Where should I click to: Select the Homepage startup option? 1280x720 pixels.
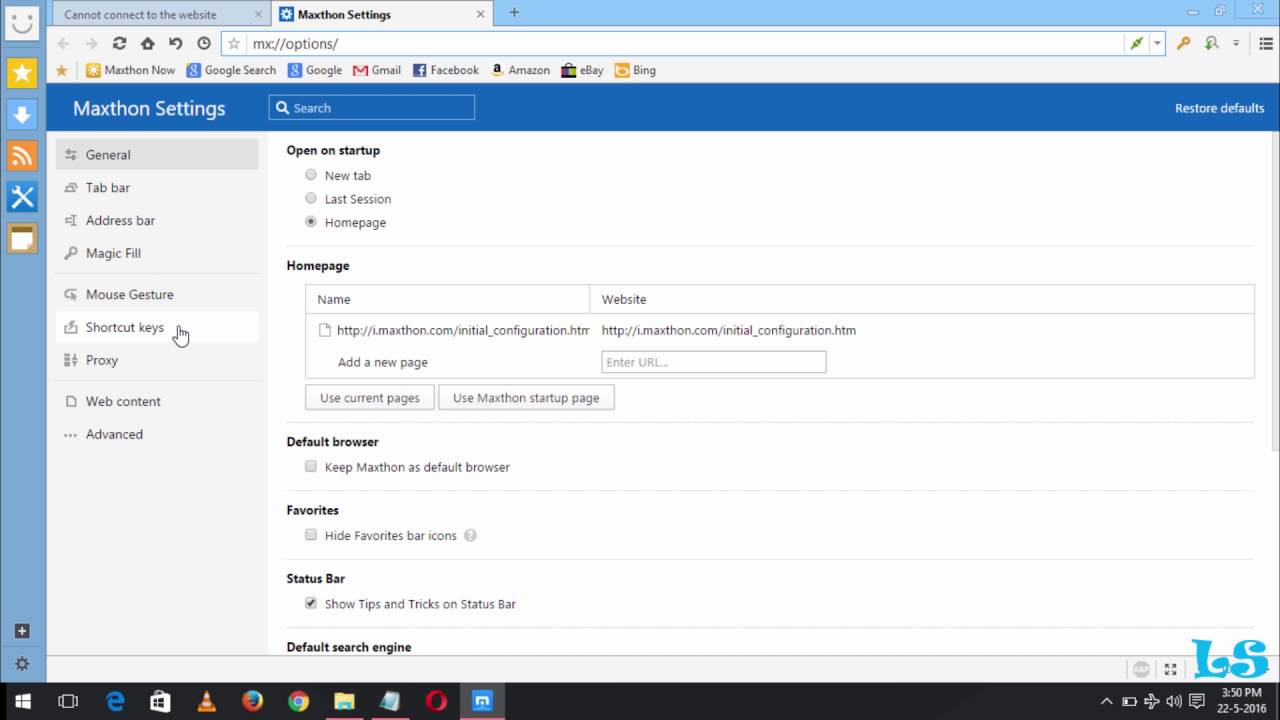coord(311,222)
